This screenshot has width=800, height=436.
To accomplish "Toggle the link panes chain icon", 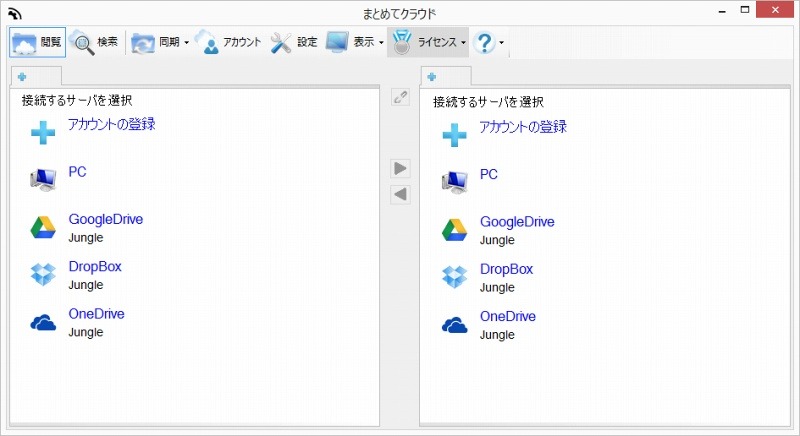I will (x=401, y=97).
